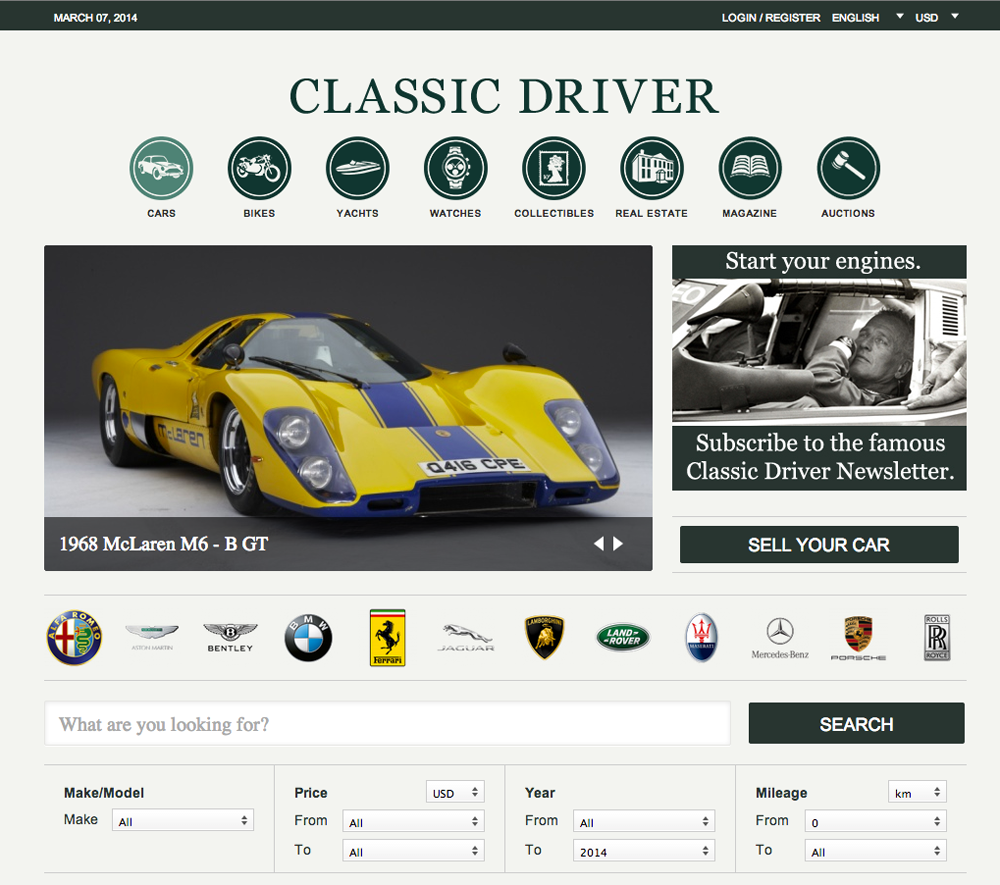Screen dimensions: 1000x885
Task: Select the Porsche brand logo
Action: point(858,638)
